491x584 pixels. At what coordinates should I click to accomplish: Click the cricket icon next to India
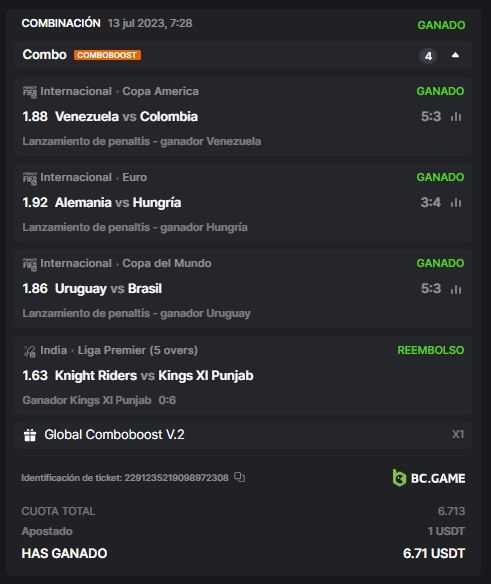tap(30, 351)
